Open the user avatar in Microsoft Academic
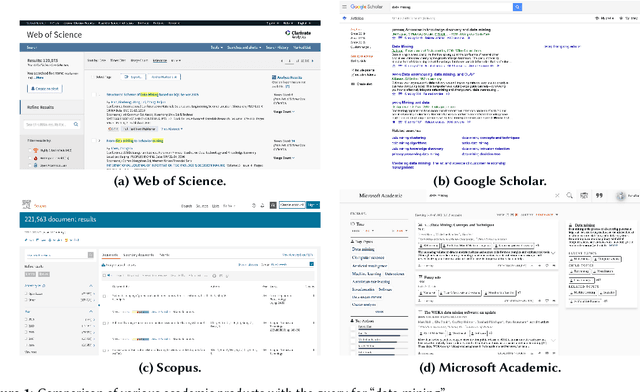Image resolution: width=640 pixels, height=392 pixels. (621, 196)
